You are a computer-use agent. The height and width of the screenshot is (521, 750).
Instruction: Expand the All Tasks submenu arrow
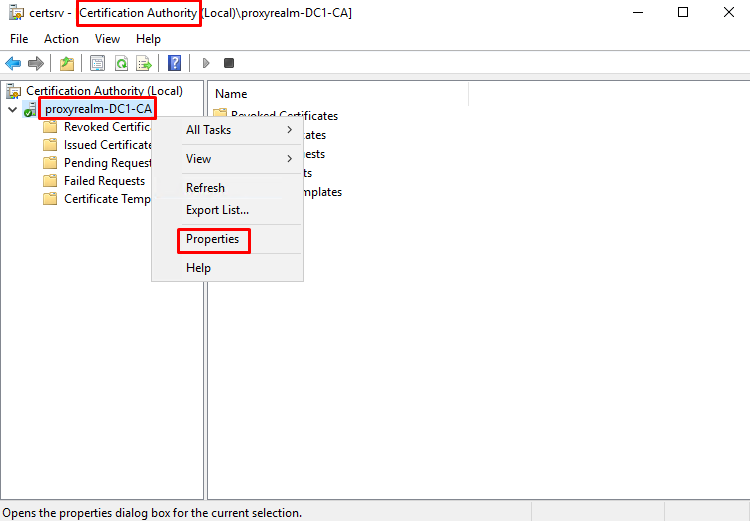289,130
